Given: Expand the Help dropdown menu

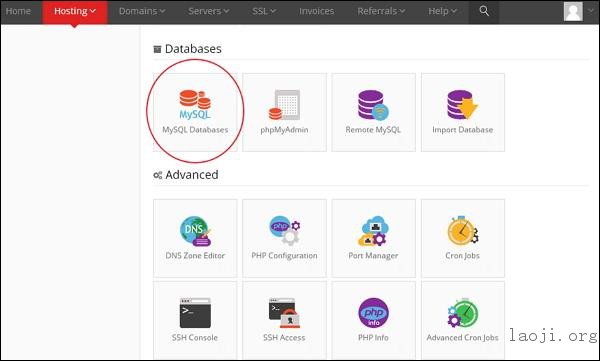Looking at the screenshot, I should pos(443,11).
